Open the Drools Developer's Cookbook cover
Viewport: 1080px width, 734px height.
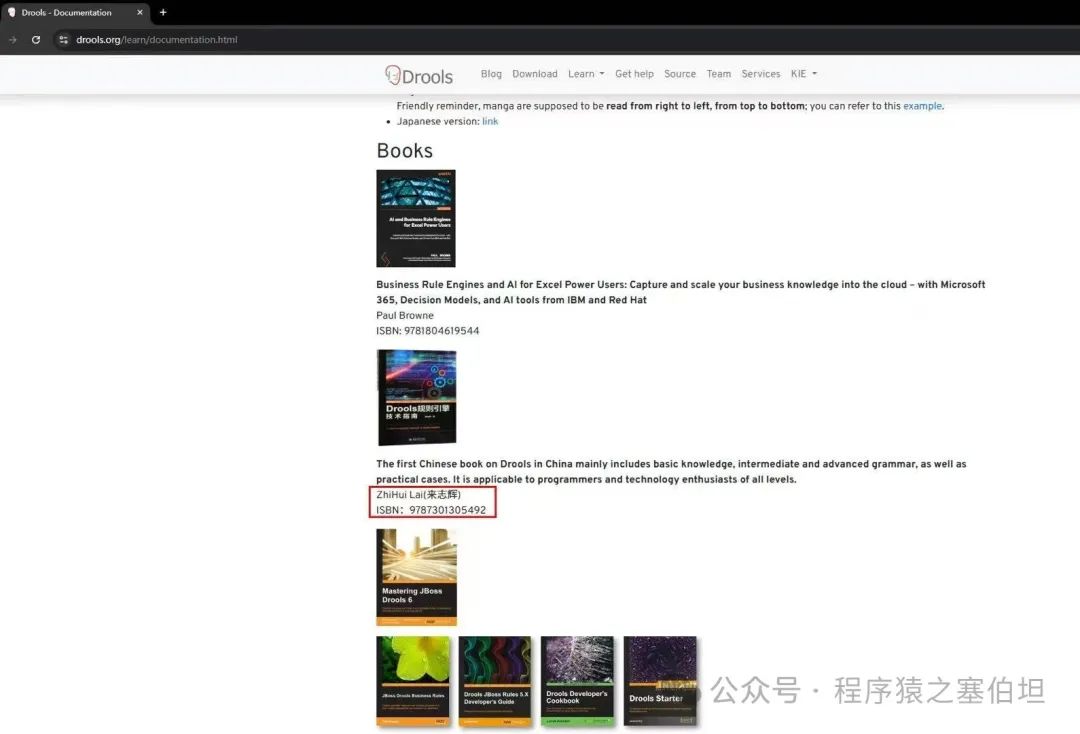coord(577,681)
